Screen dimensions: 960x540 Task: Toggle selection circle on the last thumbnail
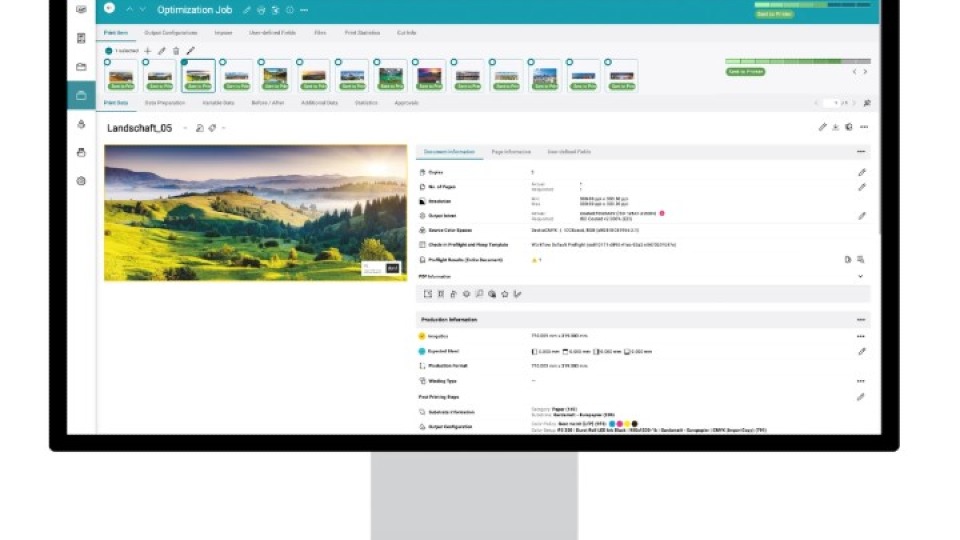tap(608, 63)
